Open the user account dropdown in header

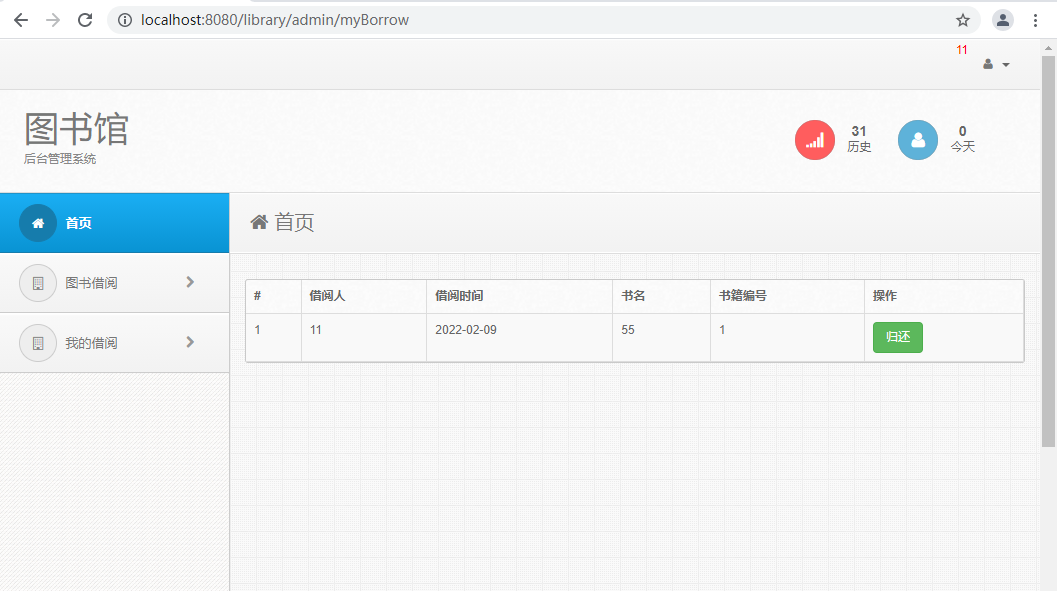click(x=996, y=65)
